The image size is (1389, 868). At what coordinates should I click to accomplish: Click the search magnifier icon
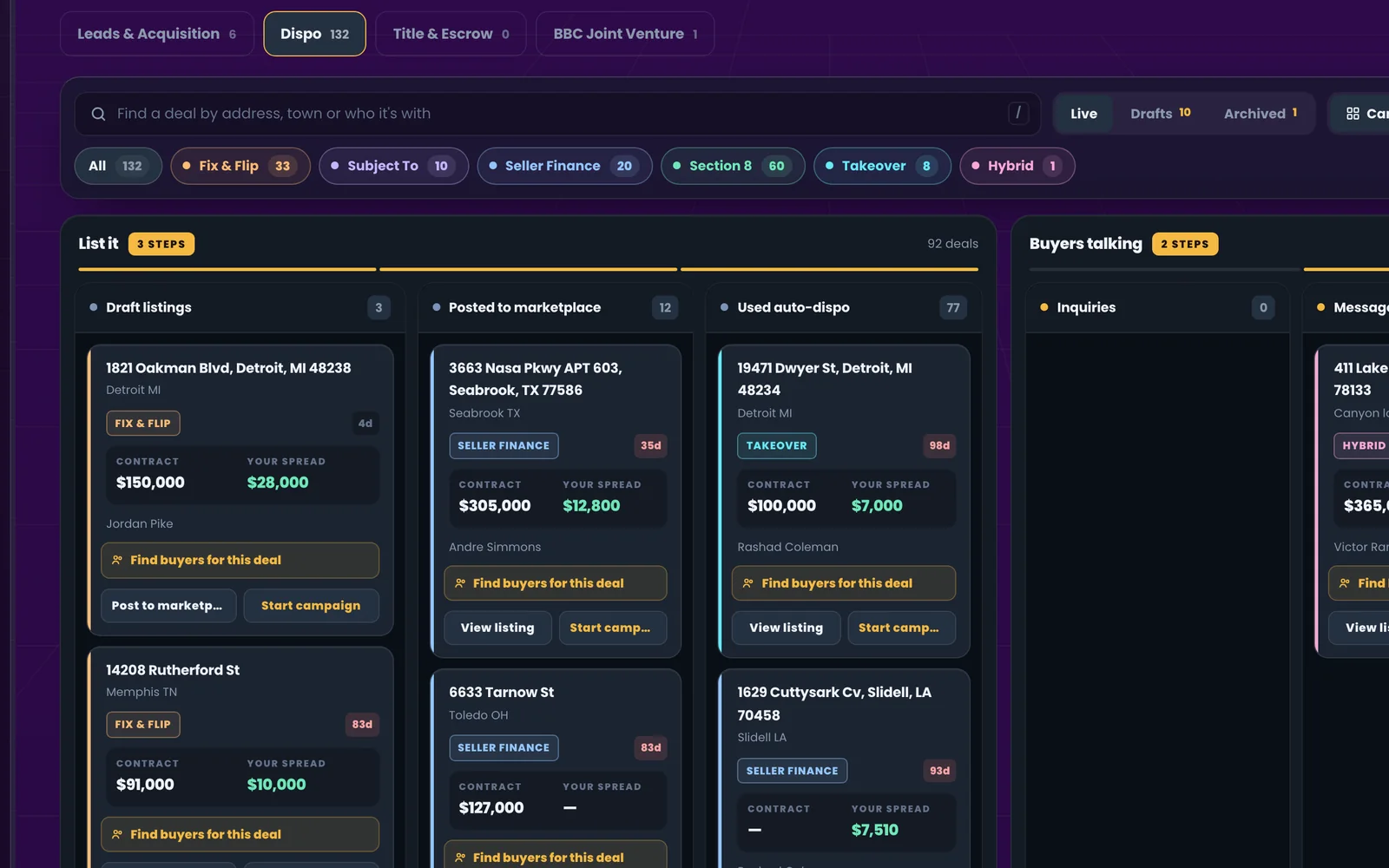click(x=98, y=114)
